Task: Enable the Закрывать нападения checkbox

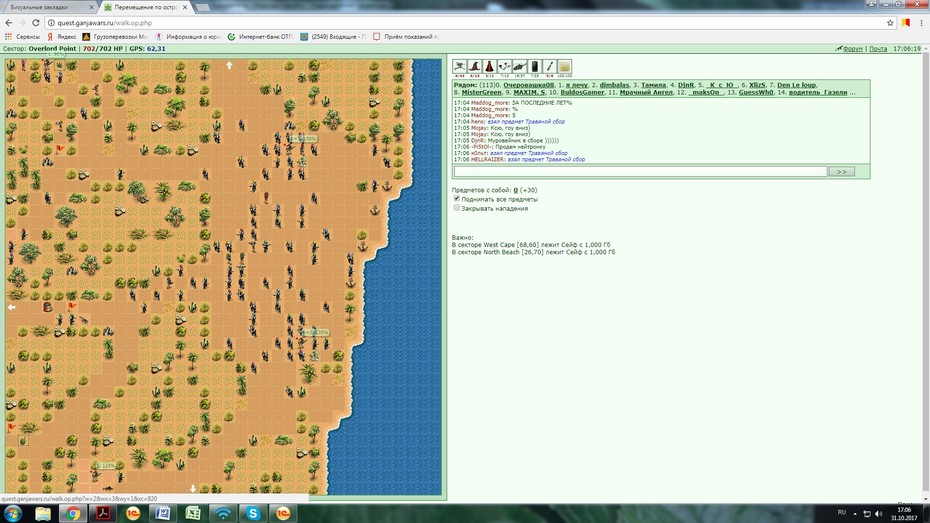Action: pyautogui.click(x=457, y=208)
